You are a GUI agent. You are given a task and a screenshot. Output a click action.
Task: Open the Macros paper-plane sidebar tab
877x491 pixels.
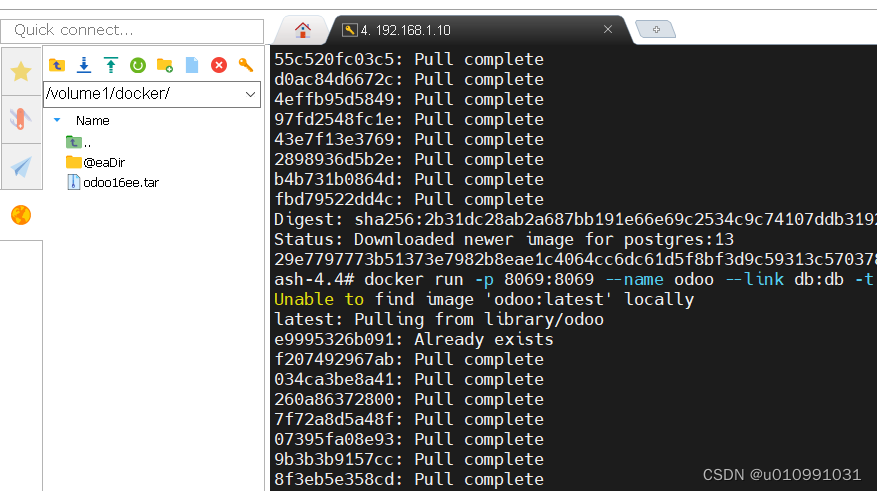pyautogui.click(x=21, y=166)
